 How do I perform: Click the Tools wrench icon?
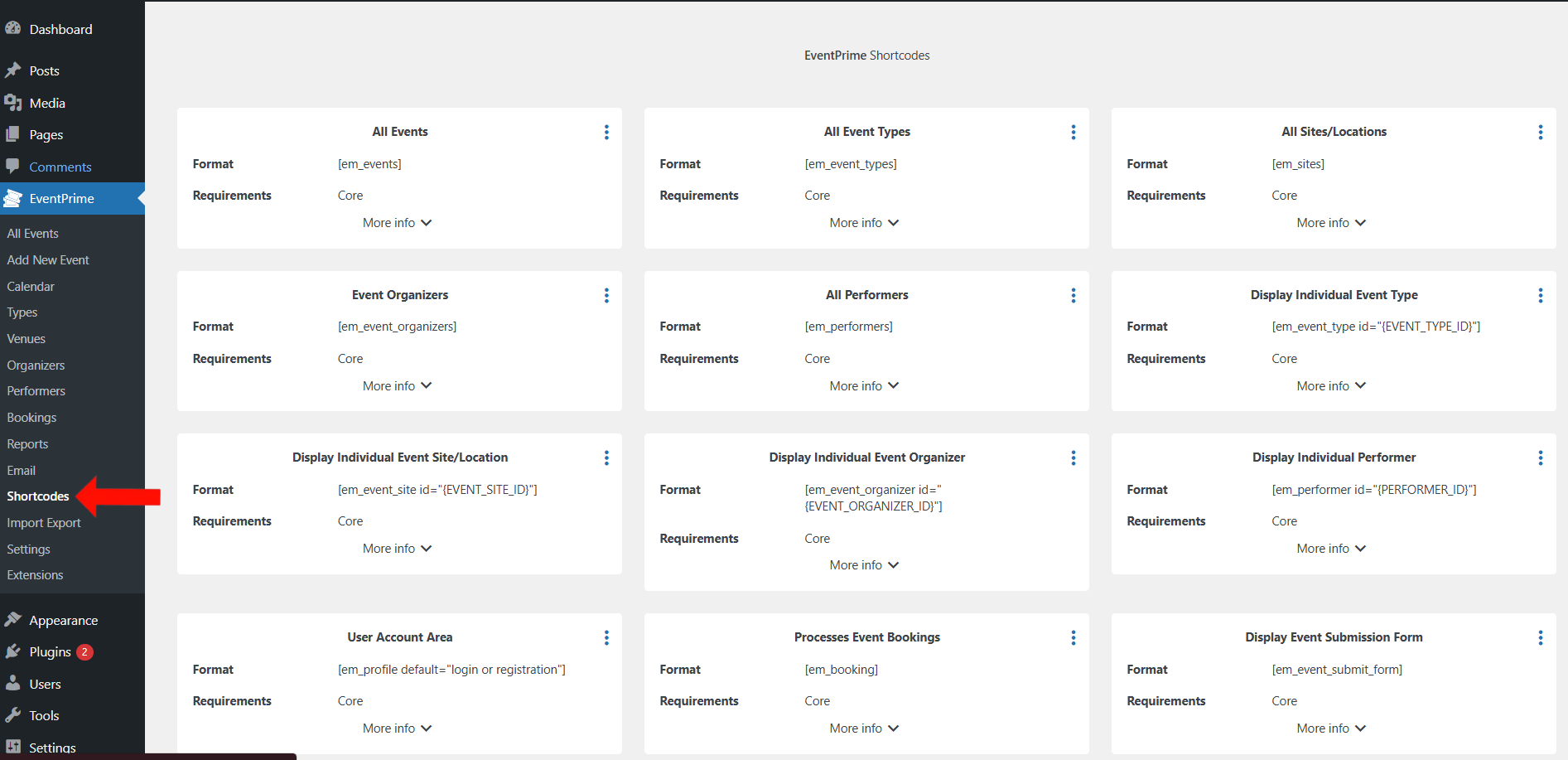12,715
